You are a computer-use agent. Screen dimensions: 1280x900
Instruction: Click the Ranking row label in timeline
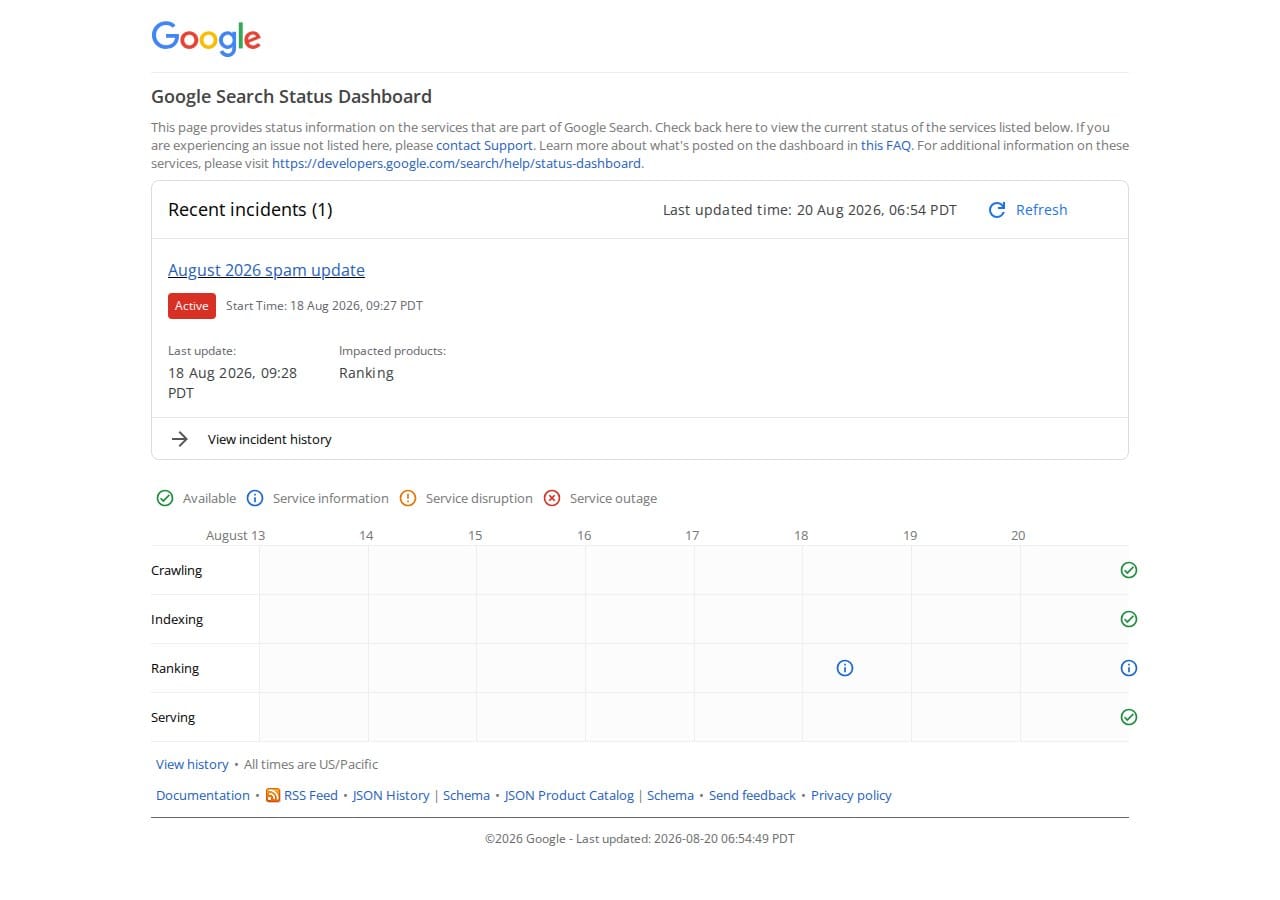coord(175,668)
